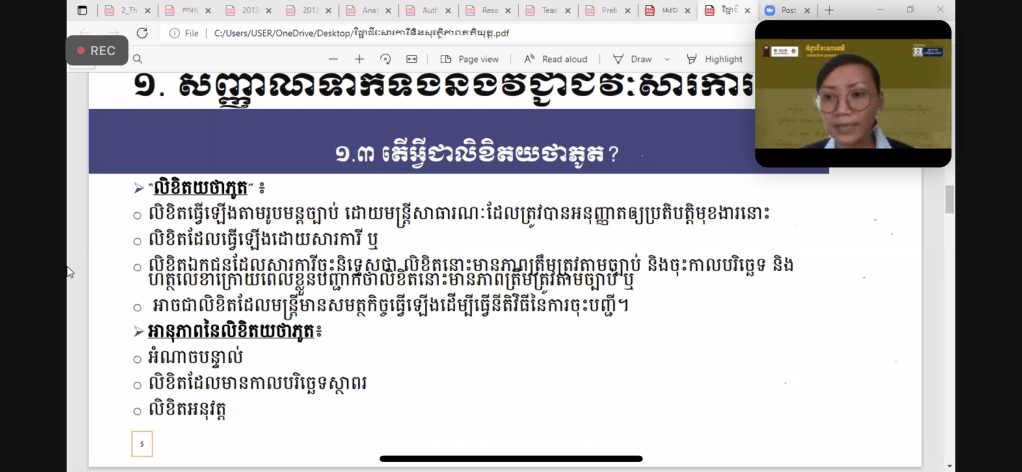The width and height of the screenshot is (1022, 472).
Task: Refresh the current browser page
Action: coord(142,33)
